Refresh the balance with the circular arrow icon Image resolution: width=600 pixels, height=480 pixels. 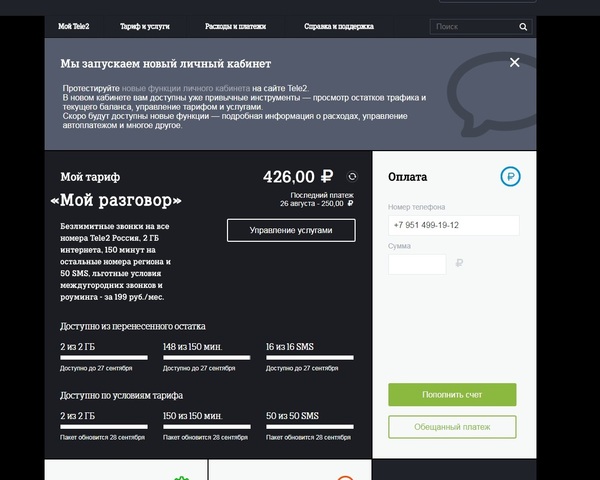click(x=352, y=176)
